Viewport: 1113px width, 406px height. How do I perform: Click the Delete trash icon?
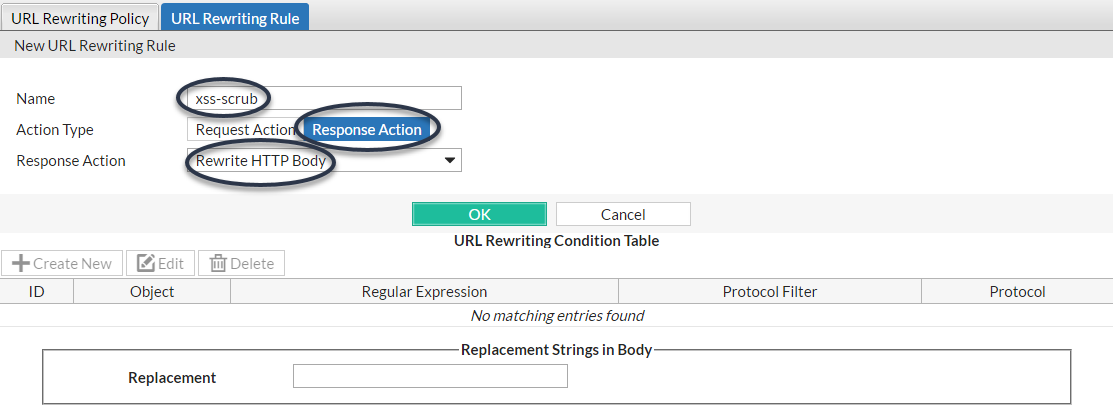click(218, 264)
